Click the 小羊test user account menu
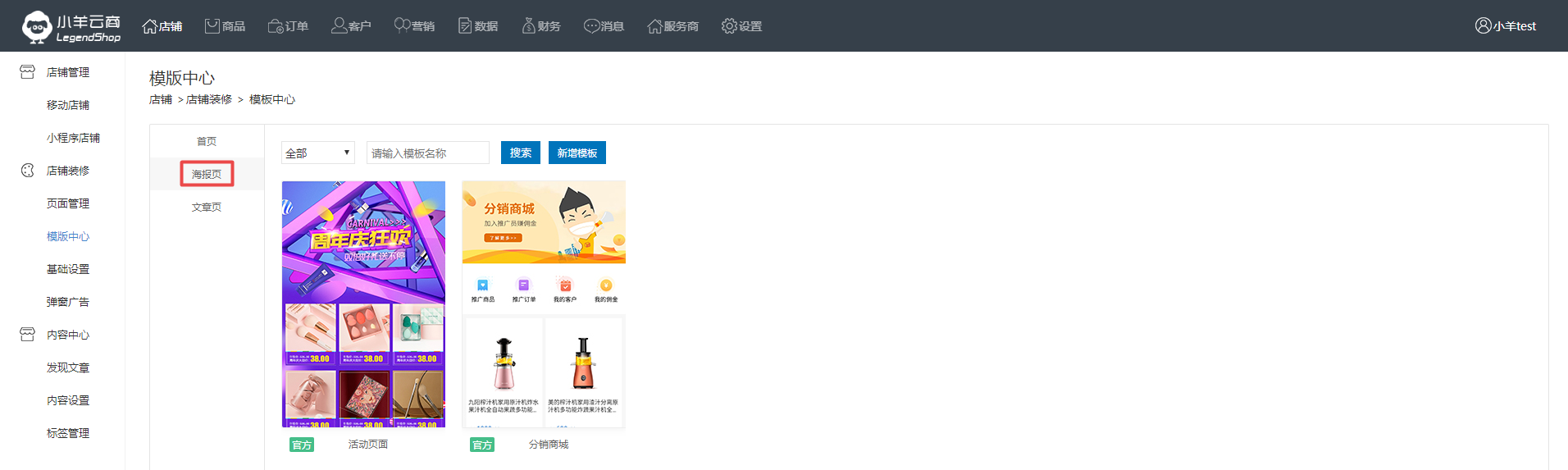The image size is (1568, 470). click(x=1505, y=26)
